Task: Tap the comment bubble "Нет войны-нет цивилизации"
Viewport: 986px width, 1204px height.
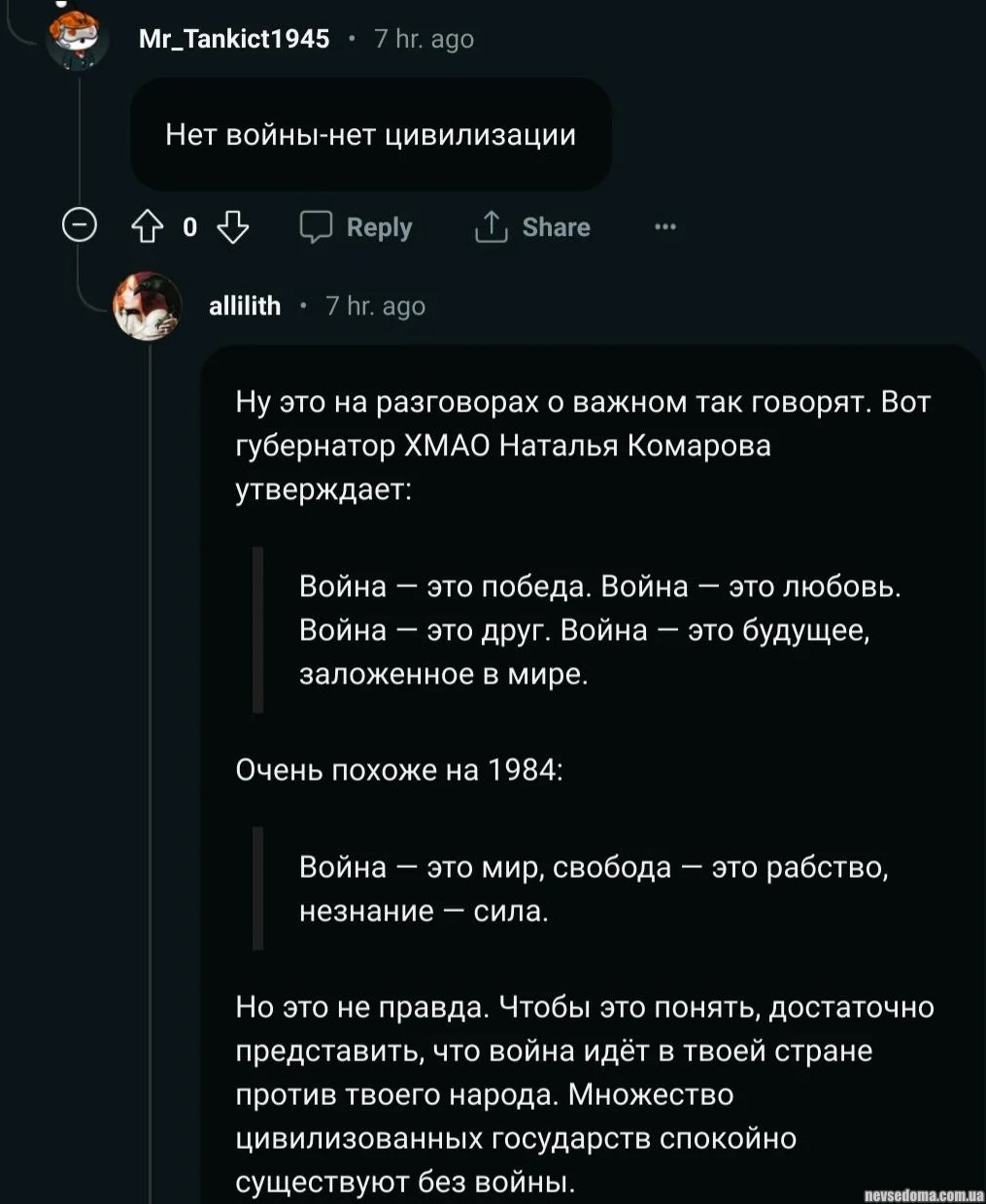Action: tap(370, 134)
